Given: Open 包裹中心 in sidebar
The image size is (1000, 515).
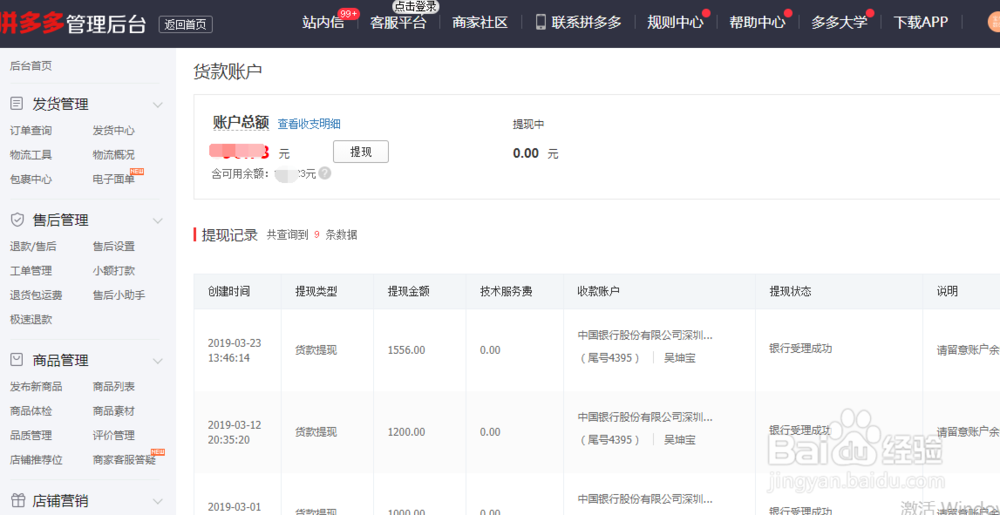Looking at the screenshot, I should click(31, 179).
